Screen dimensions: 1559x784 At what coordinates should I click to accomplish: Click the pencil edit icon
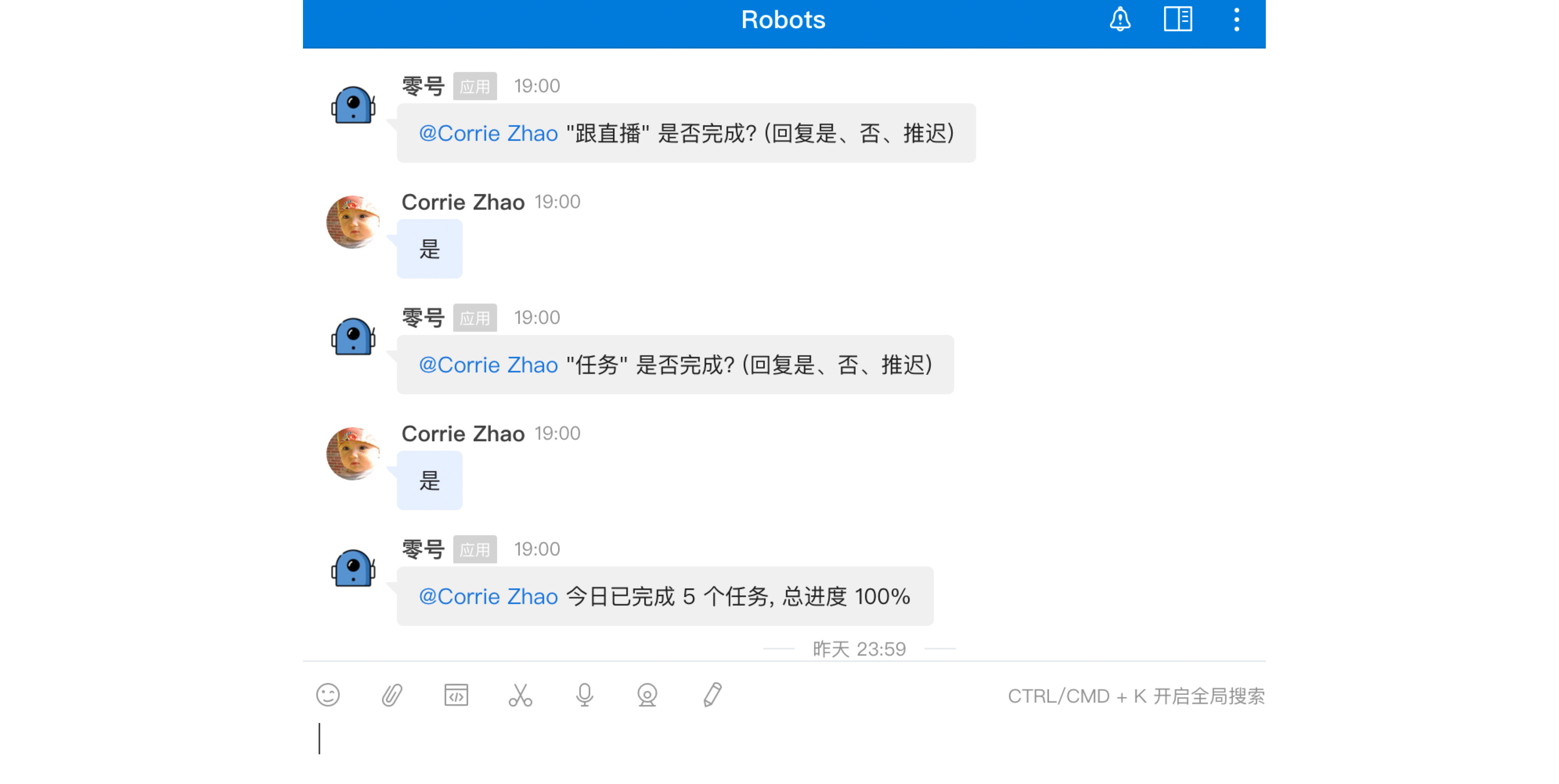point(712,695)
